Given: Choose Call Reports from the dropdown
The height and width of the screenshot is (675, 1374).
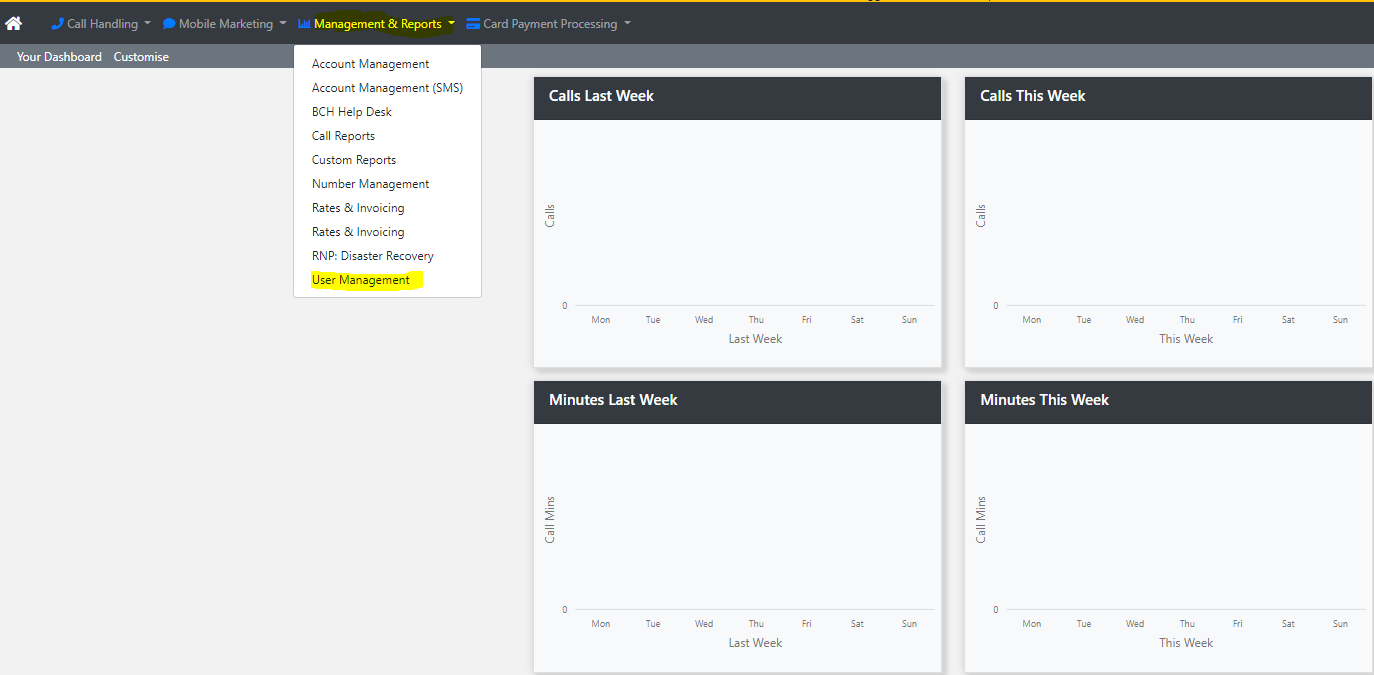Looking at the screenshot, I should tap(343, 136).
